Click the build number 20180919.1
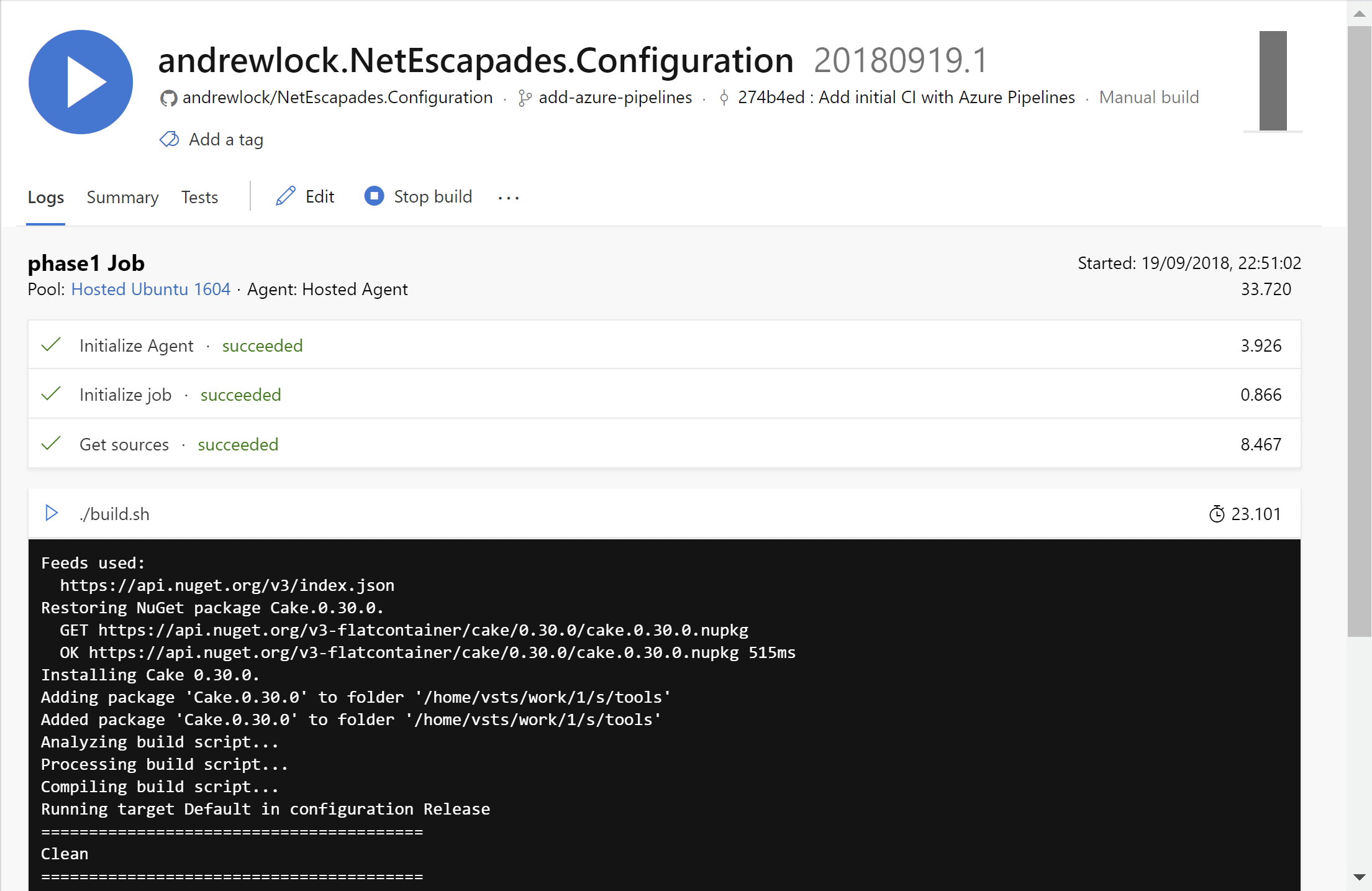This screenshot has width=1372, height=891. [901, 60]
